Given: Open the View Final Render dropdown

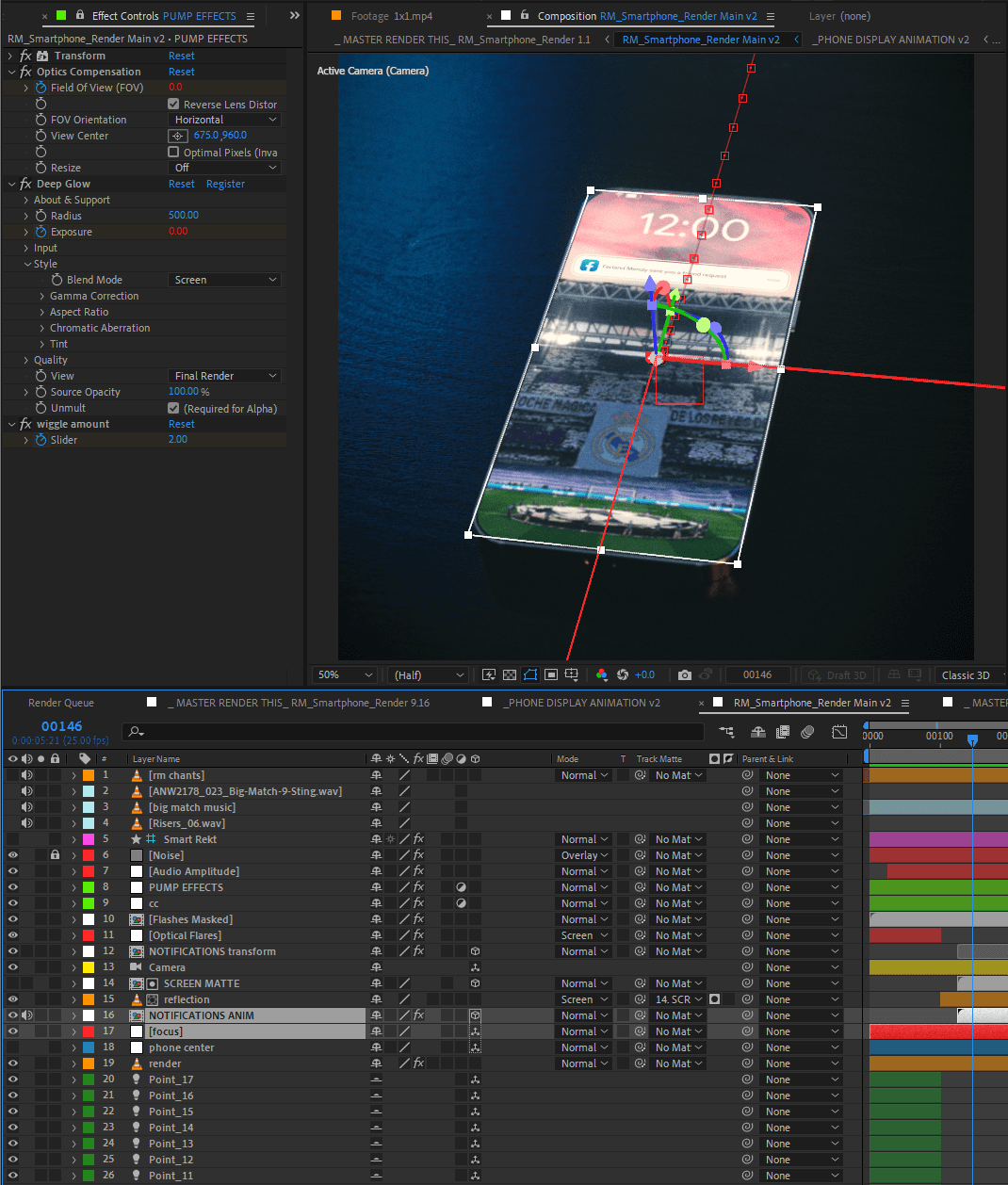Looking at the screenshot, I should (224, 376).
